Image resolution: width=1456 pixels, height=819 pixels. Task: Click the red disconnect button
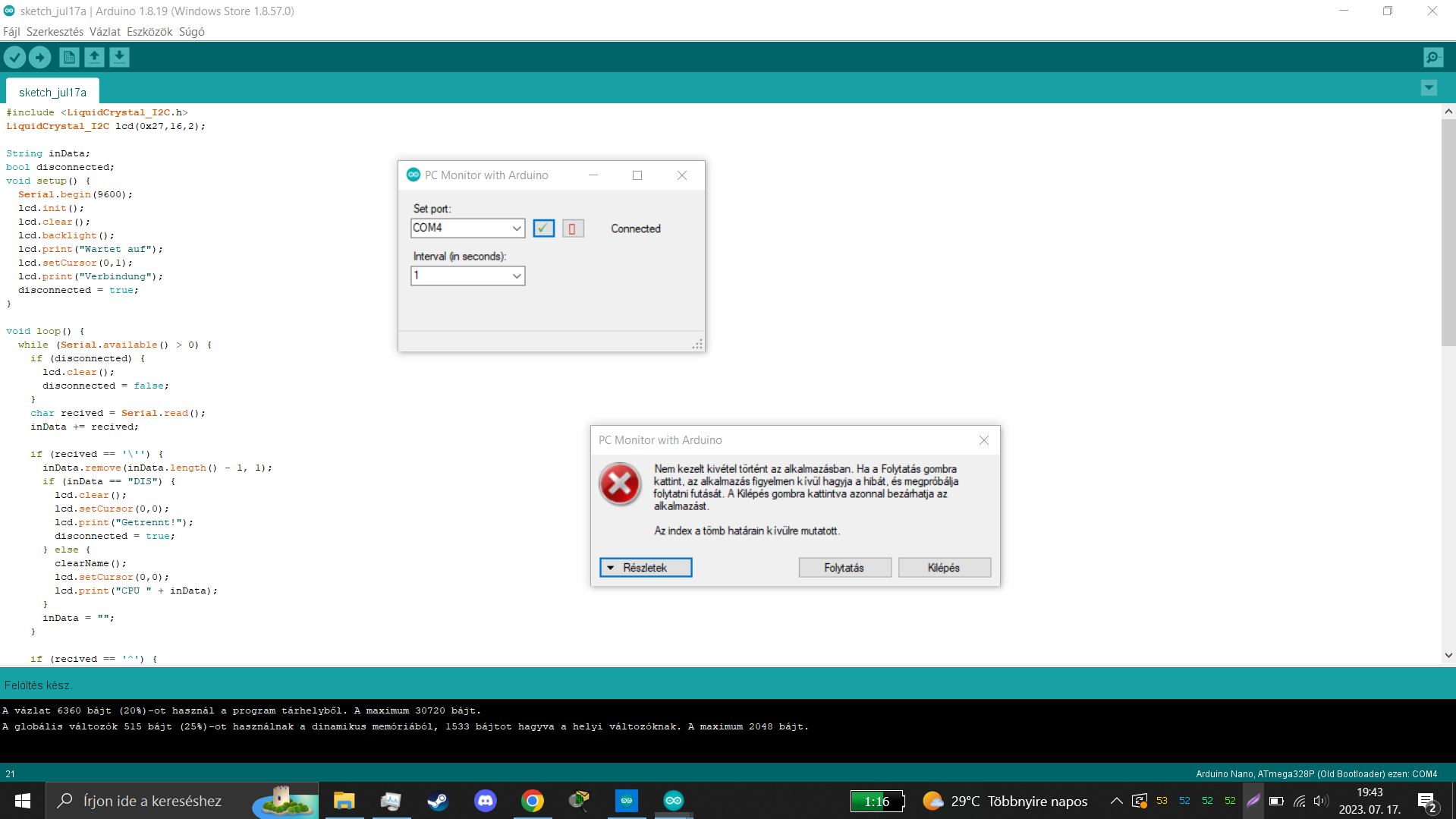pos(573,228)
